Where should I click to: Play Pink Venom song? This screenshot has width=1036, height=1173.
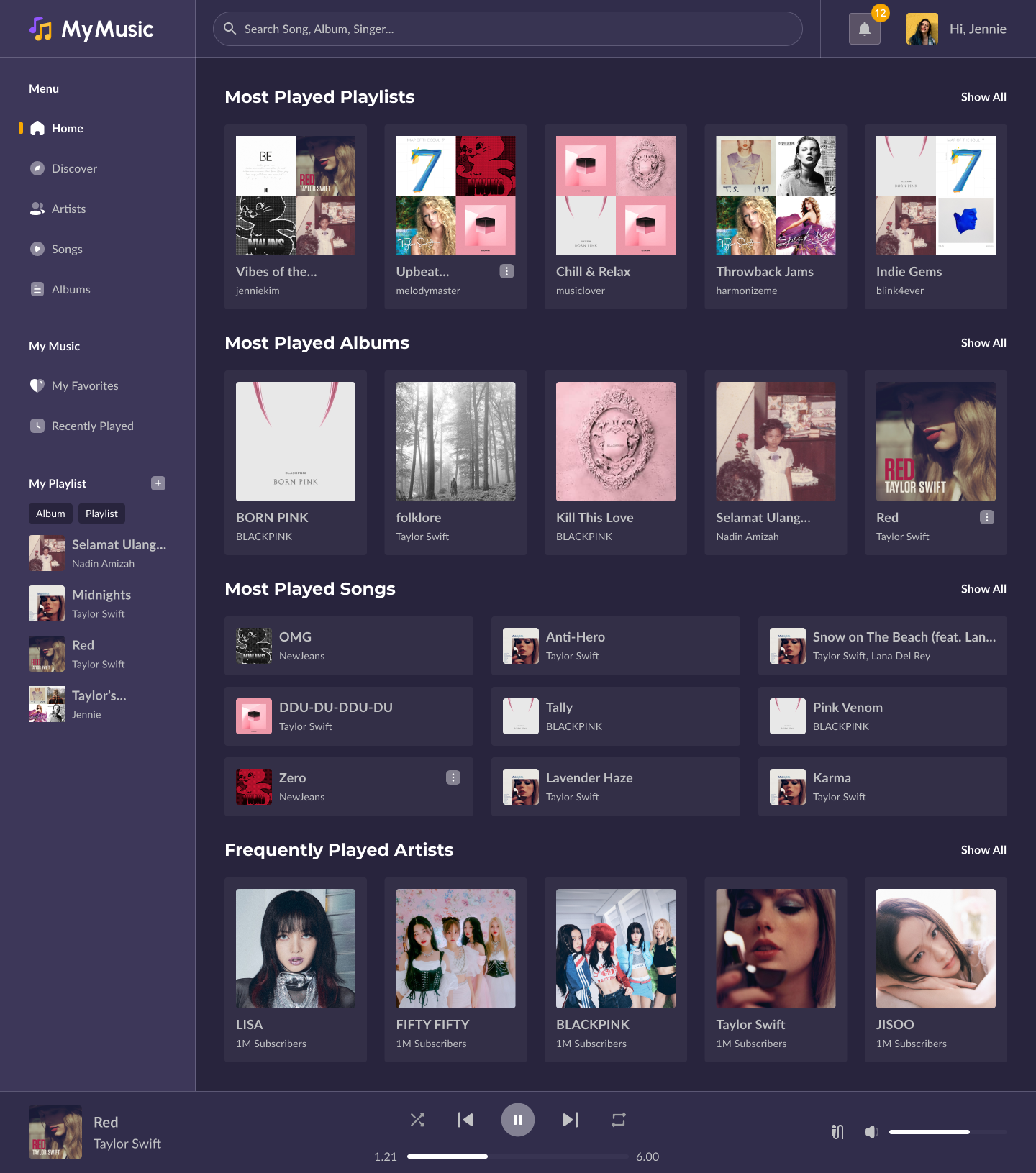coord(883,716)
